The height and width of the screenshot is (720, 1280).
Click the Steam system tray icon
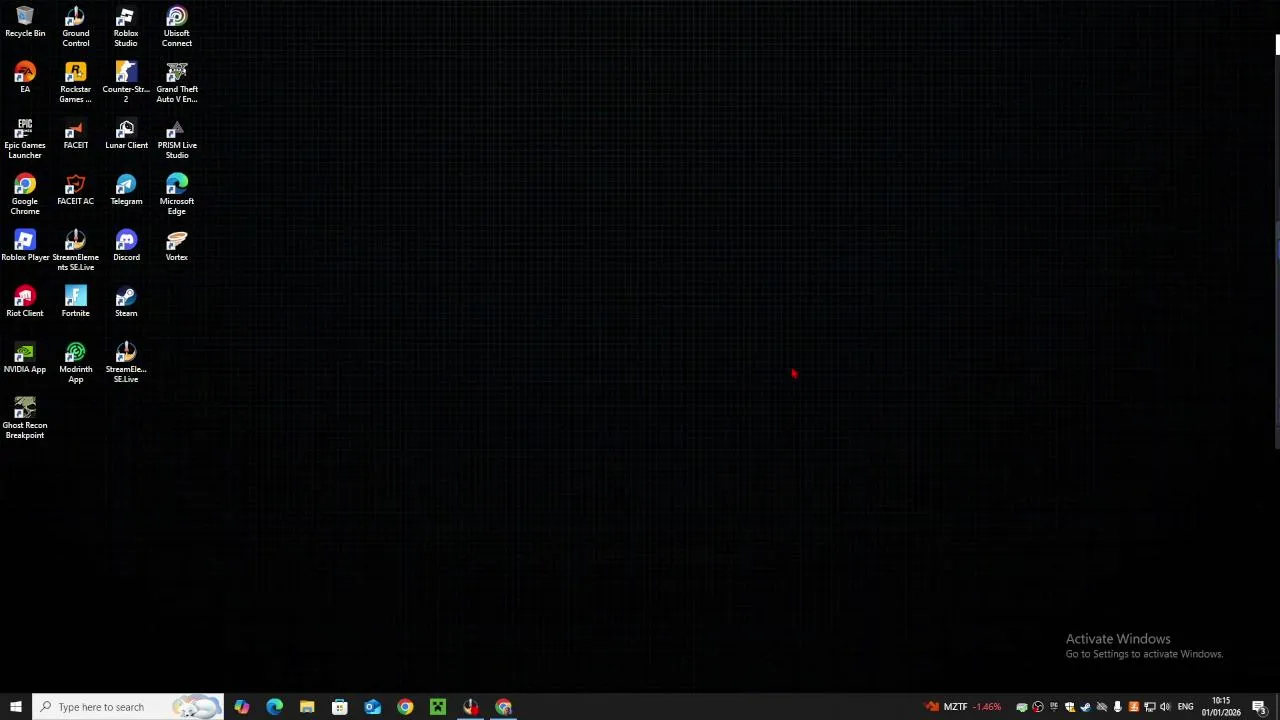[x=1085, y=707]
